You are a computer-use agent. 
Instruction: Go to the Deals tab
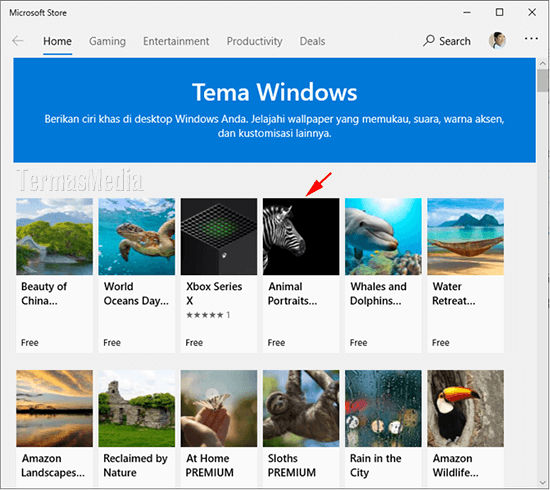312,41
